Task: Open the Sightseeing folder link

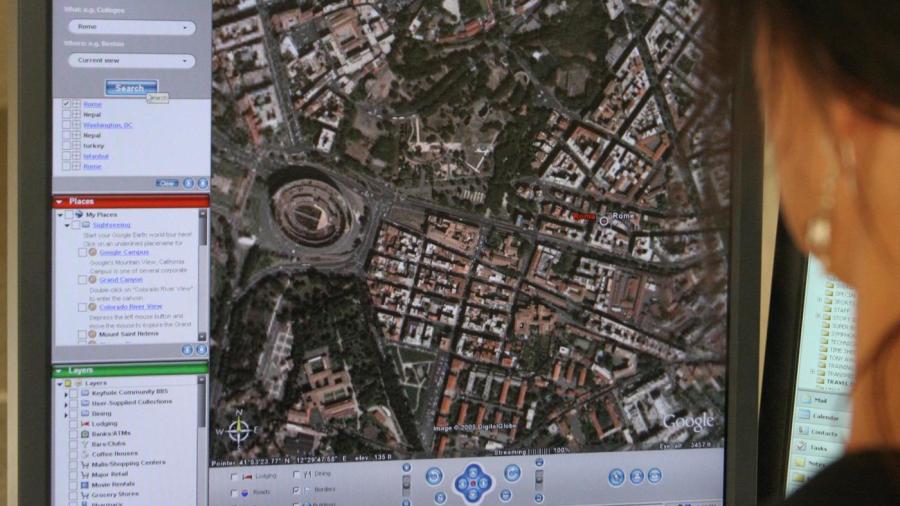Action: [111, 225]
